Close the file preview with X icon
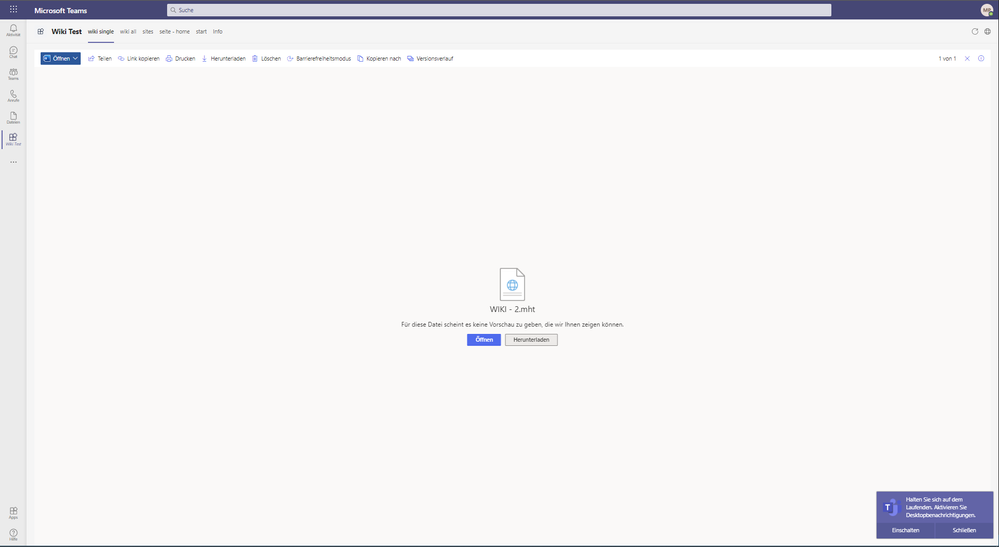 coord(967,59)
